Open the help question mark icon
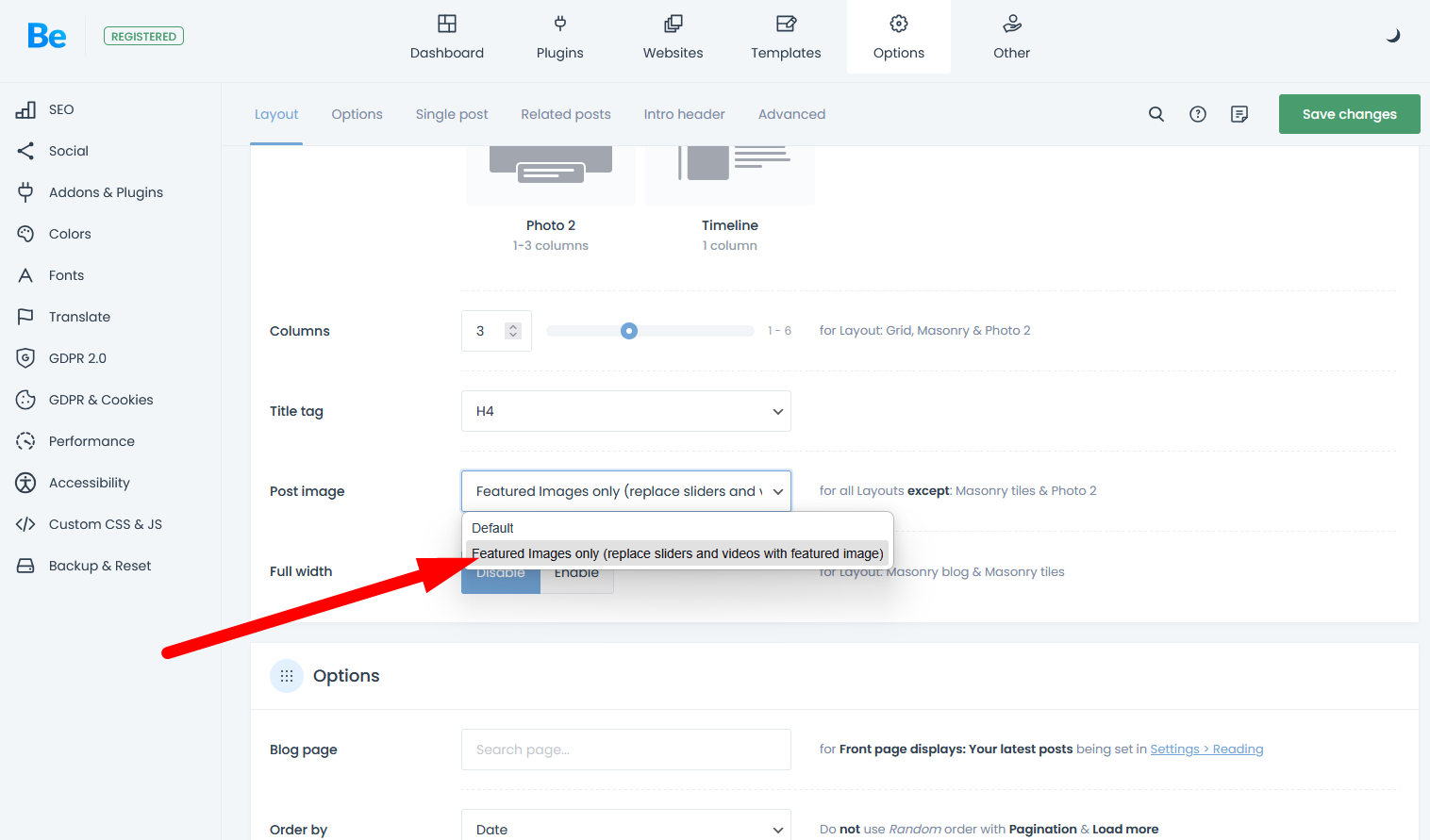 point(1197,114)
